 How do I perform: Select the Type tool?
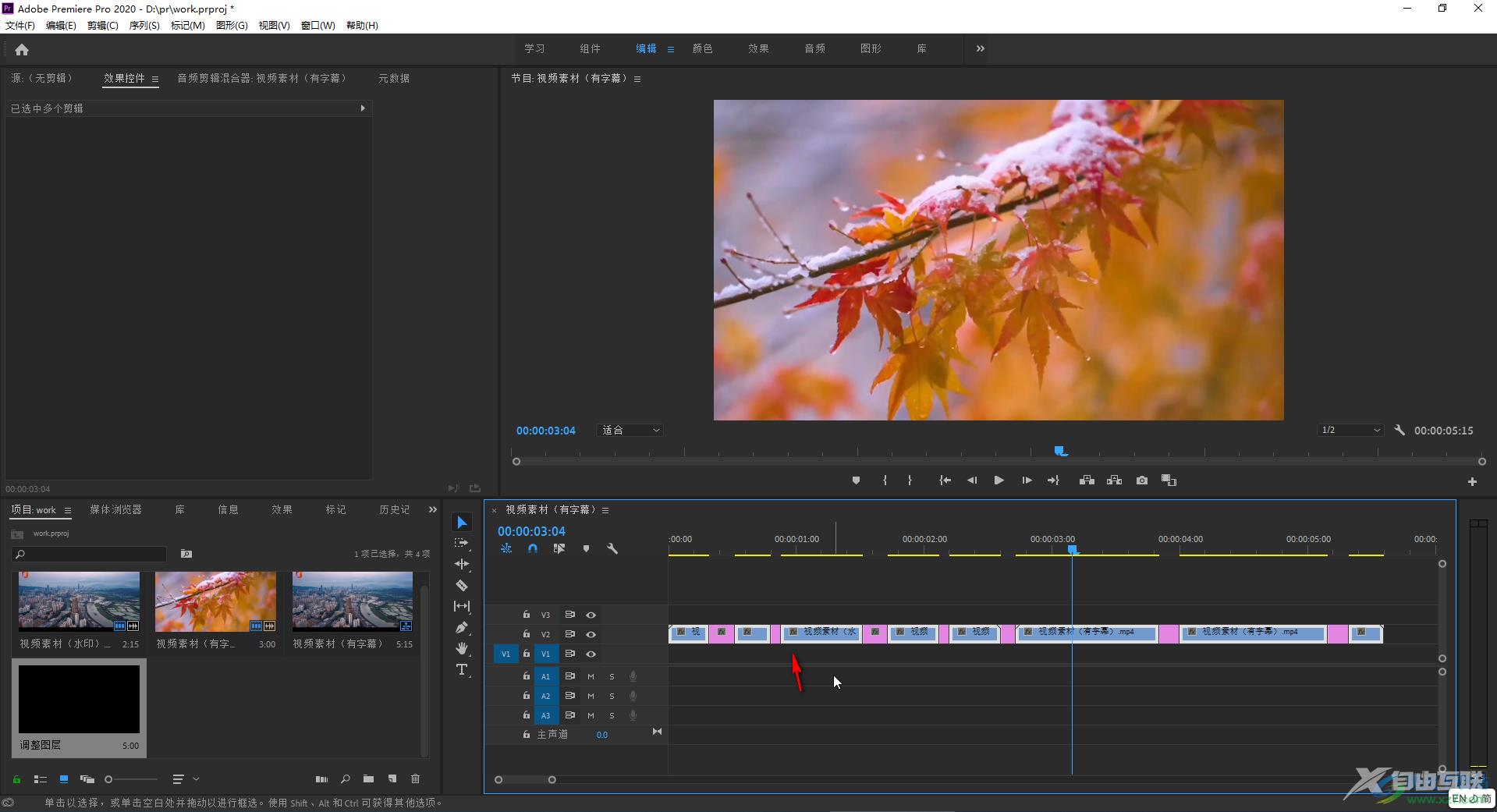[x=462, y=669]
